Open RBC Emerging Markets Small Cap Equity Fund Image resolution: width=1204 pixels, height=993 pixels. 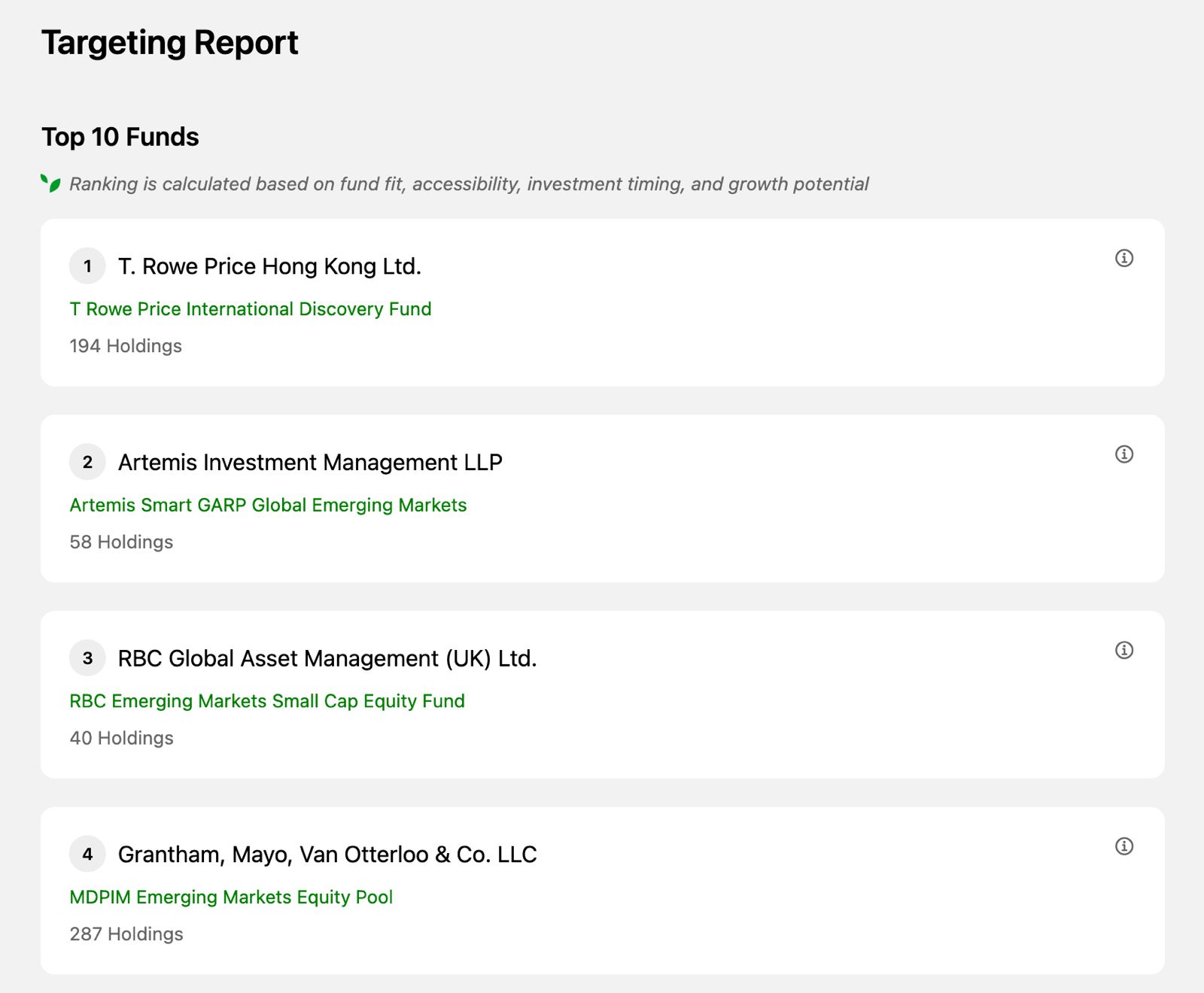tap(267, 701)
